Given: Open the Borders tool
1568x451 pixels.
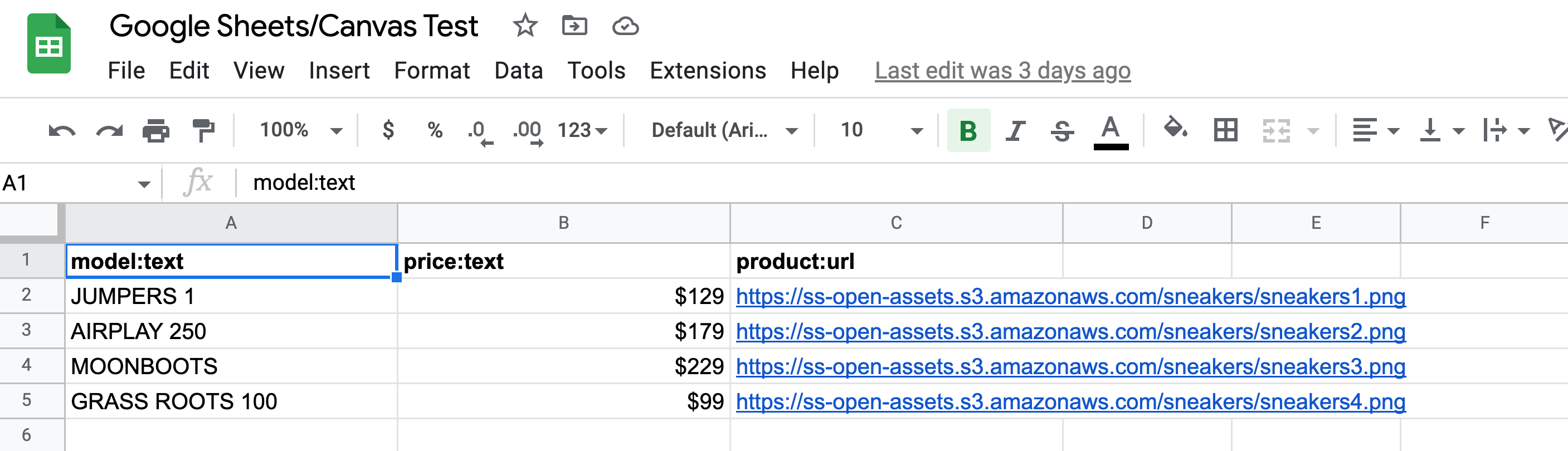Looking at the screenshot, I should [x=1225, y=130].
